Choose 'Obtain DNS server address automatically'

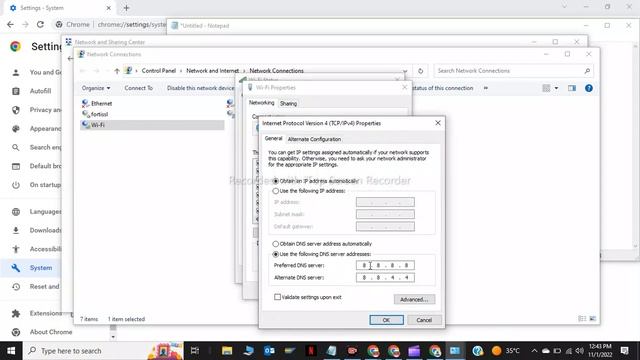pos(276,244)
